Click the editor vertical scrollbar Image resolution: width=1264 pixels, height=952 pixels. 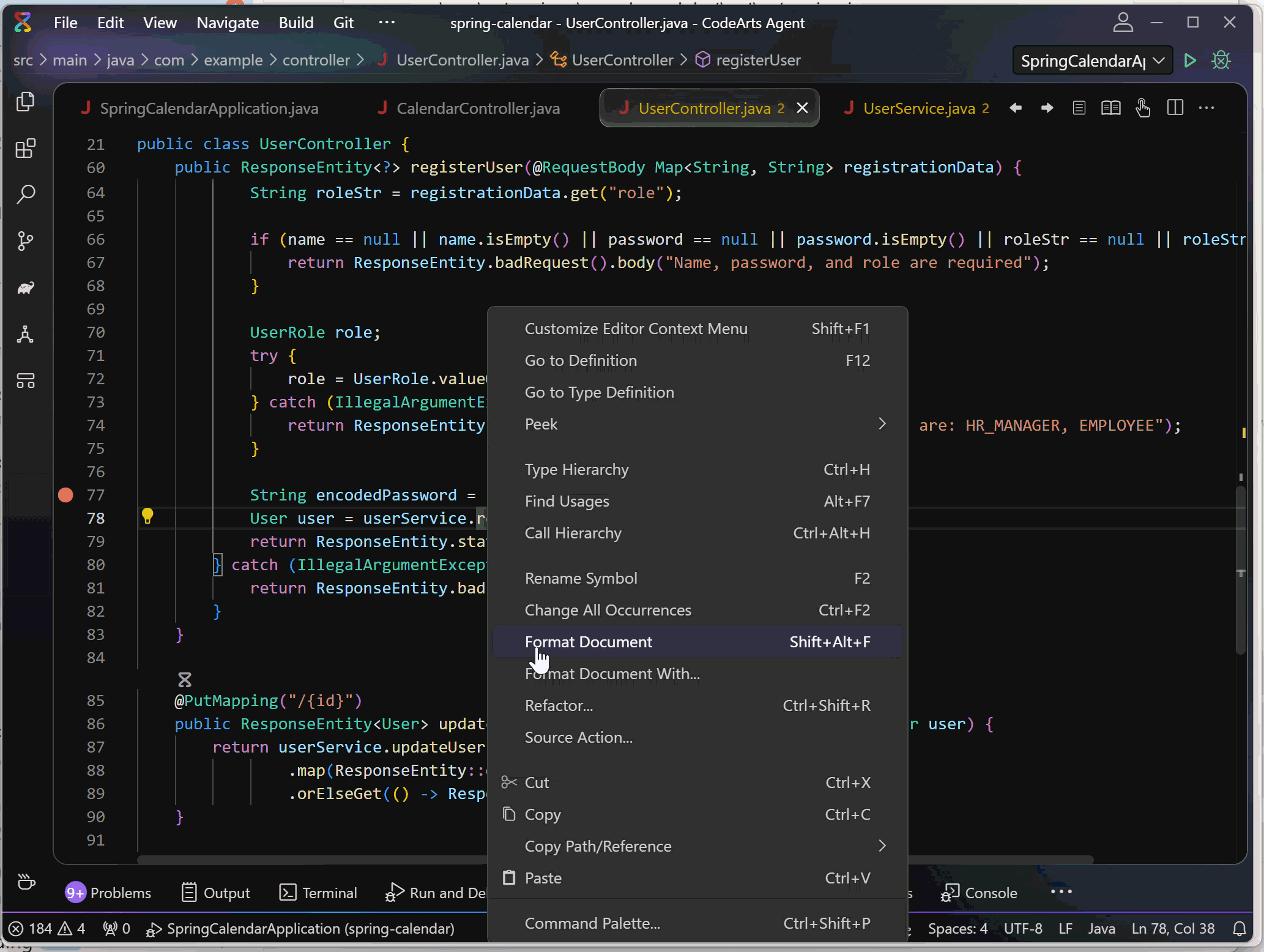click(x=1240, y=569)
